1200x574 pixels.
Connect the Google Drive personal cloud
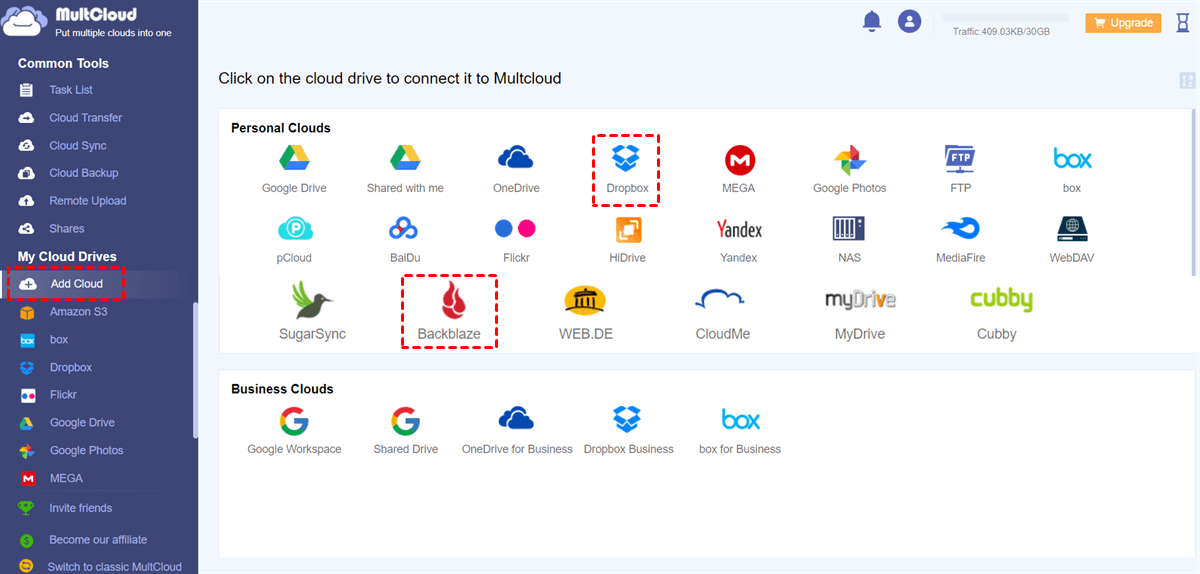[294, 168]
